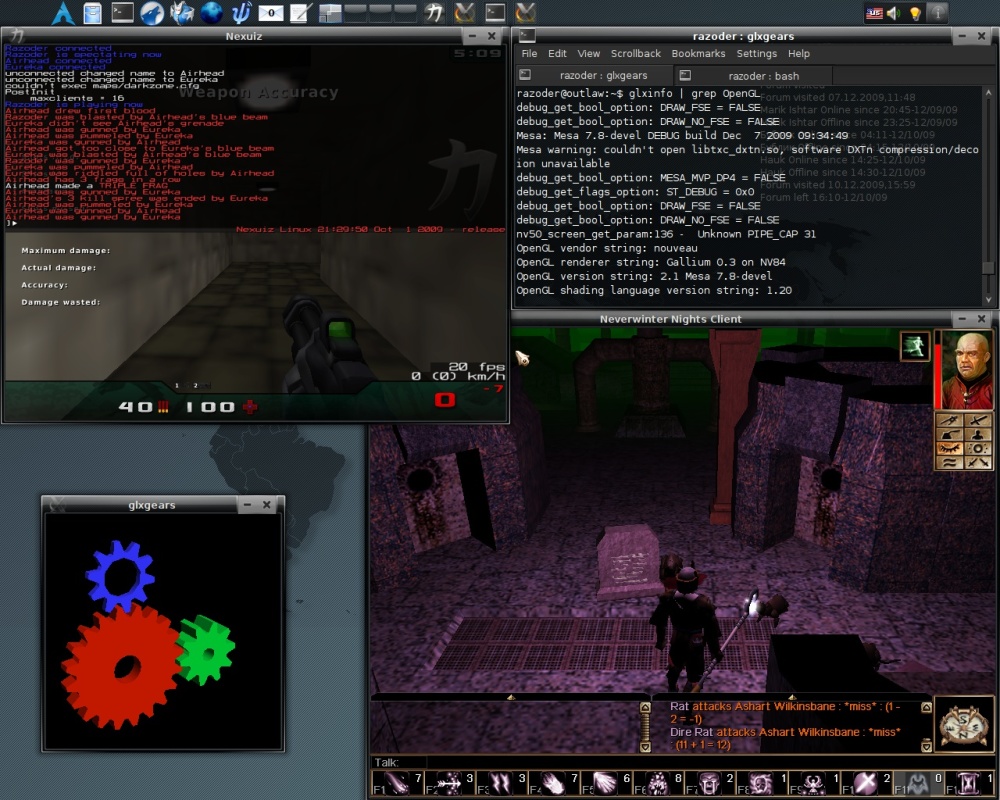Open the Neverwinter Nights compass
The height and width of the screenshot is (800, 1000).
coord(964,725)
